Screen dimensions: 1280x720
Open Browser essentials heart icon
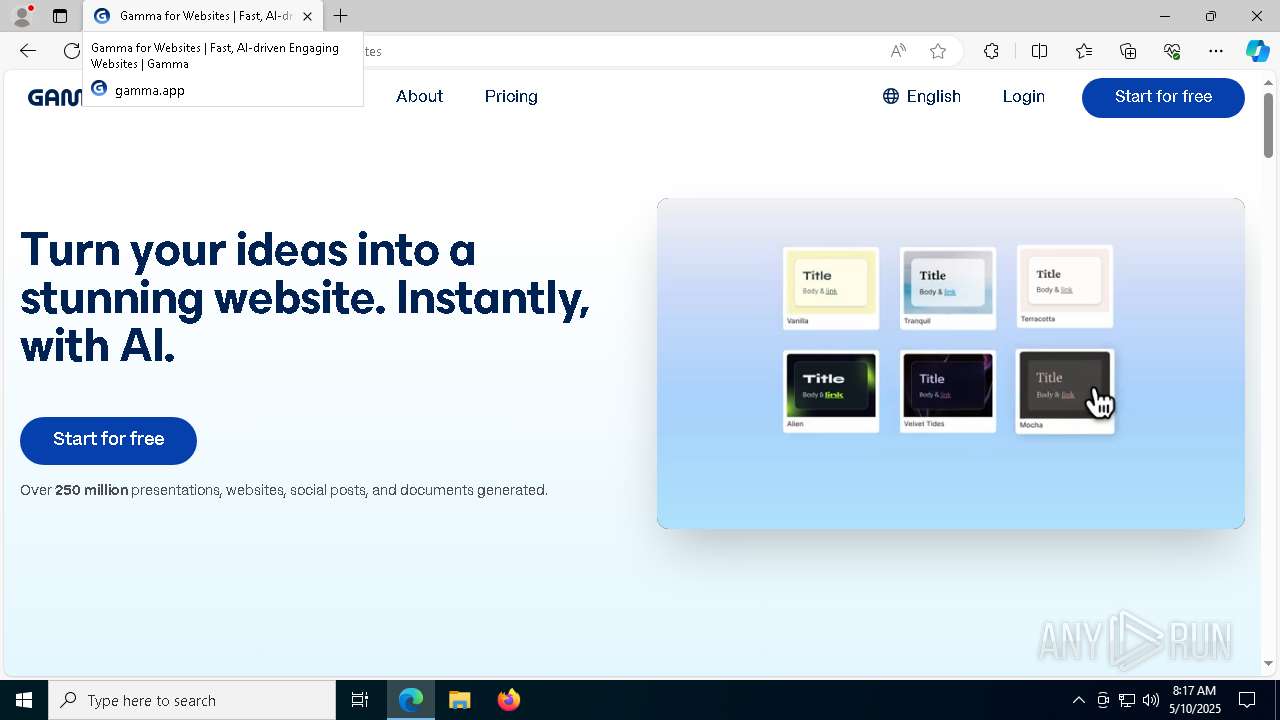pyautogui.click(x=1172, y=51)
